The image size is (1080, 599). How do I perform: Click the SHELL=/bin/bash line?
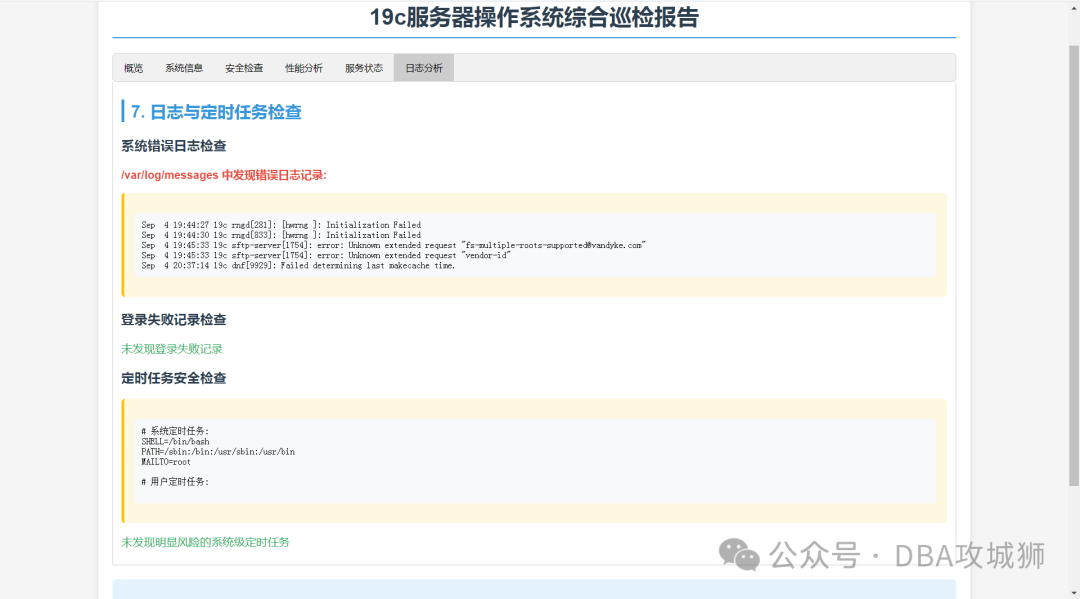(x=176, y=442)
